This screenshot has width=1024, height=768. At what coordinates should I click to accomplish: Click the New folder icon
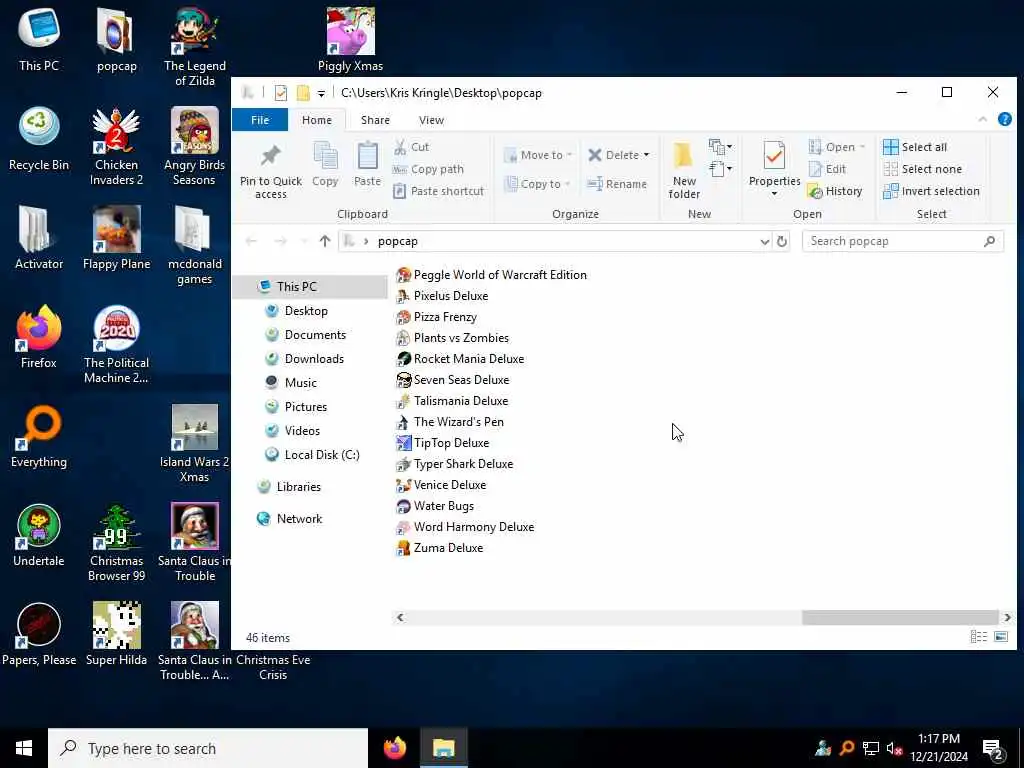[684, 157]
